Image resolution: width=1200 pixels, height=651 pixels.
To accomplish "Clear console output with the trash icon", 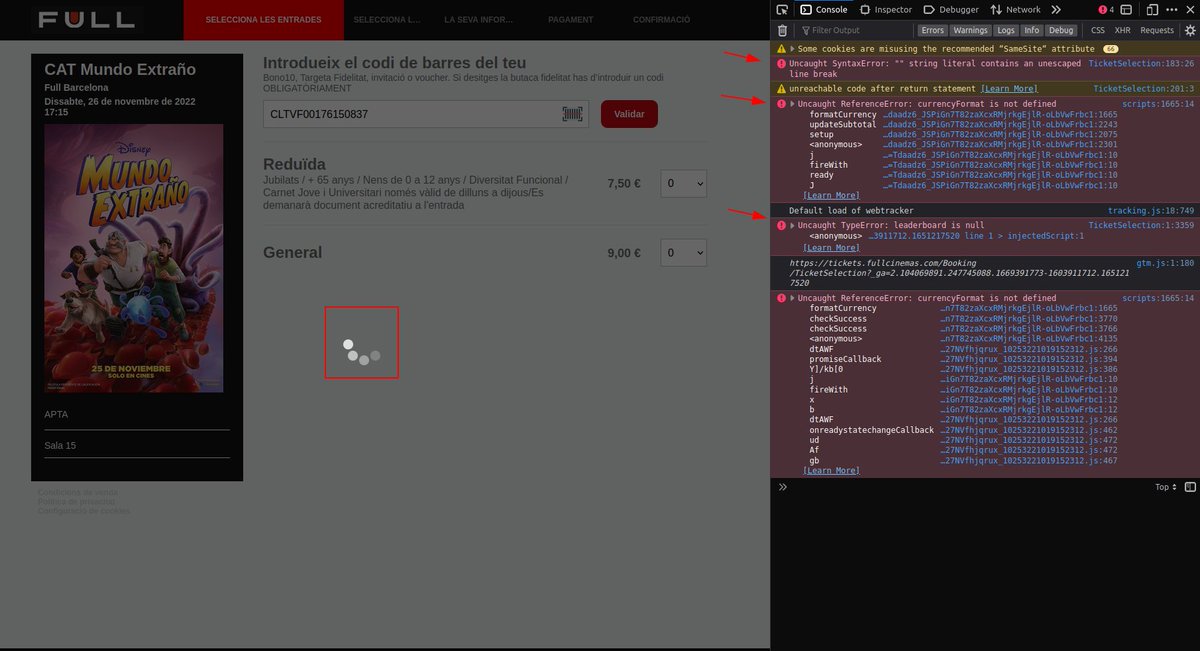I will [x=783, y=30].
